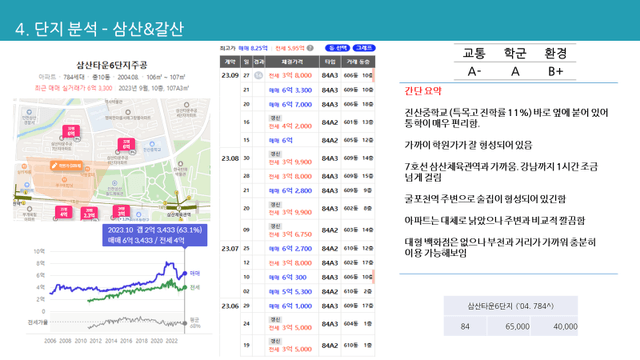Click the 2023.10 price tooltip above the chart

155,235
